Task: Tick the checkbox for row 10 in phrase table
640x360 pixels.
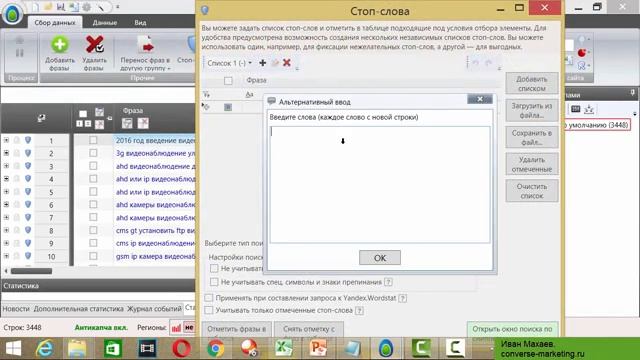Action: click(93, 256)
